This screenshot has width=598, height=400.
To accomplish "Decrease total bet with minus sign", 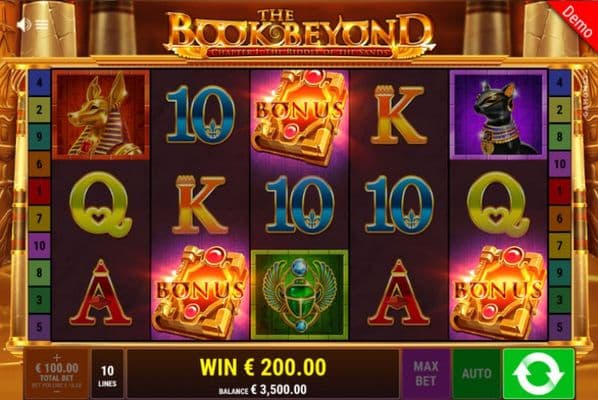I will point(57,392).
